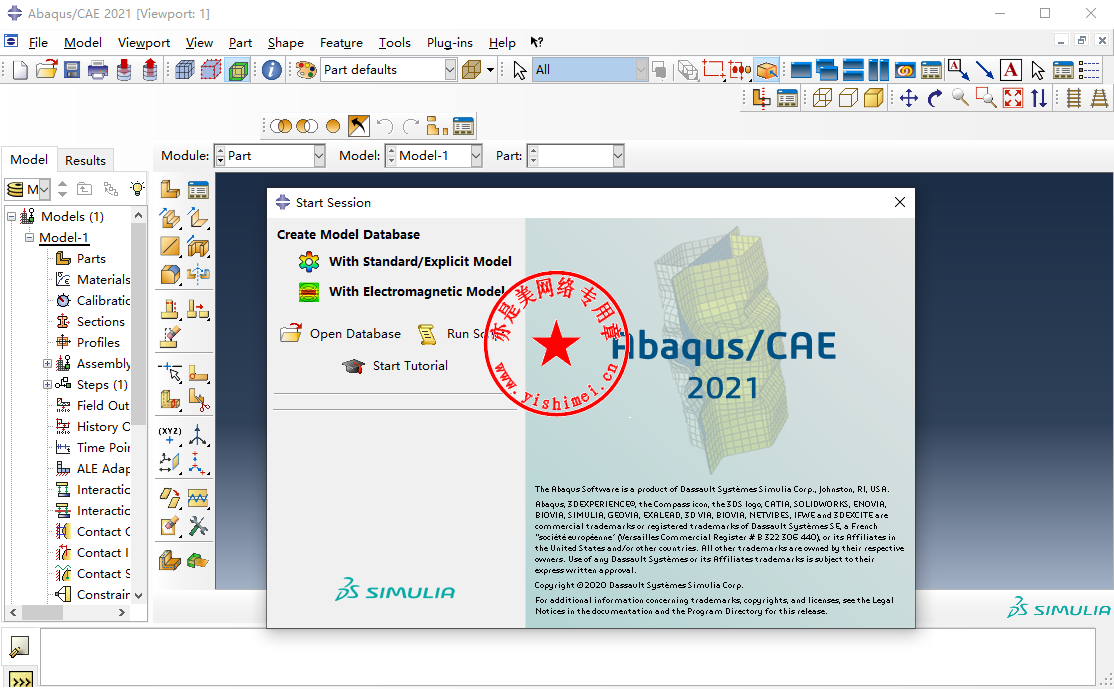This screenshot has height=689, width=1114.
Task: Click the message area icon tab
Action: coord(19,646)
